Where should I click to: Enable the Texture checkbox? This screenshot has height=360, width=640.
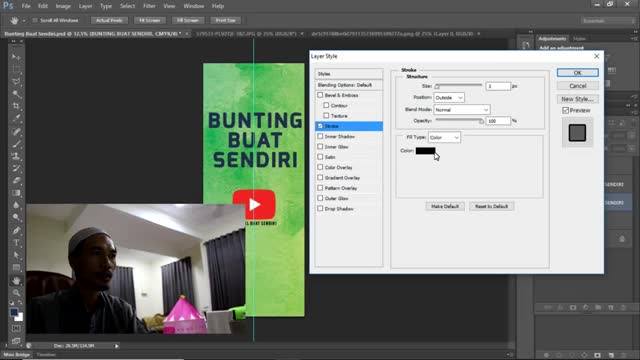pyautogui.click(x=326, y=116)
